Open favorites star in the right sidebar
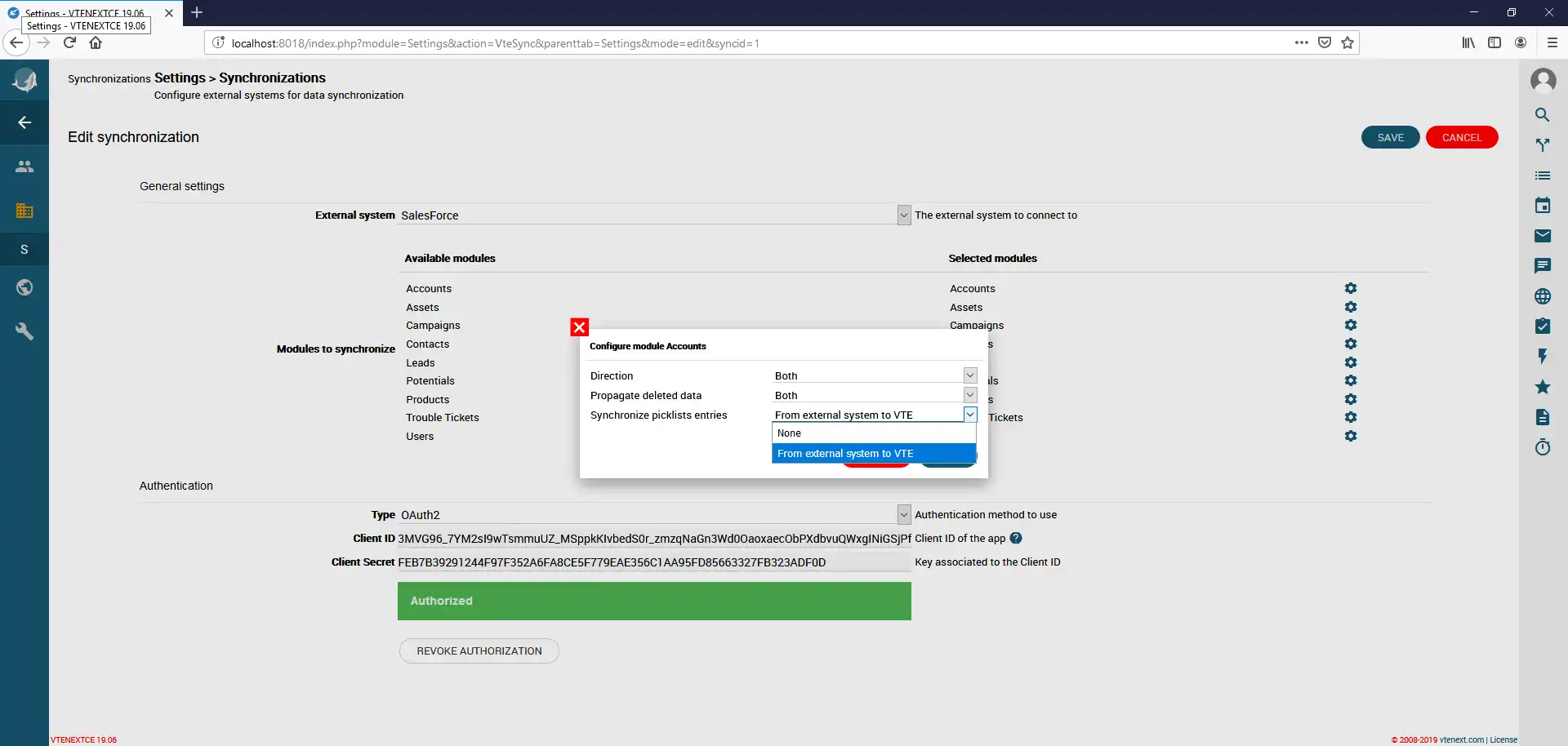1568x746 pixels. point(1543,387)
